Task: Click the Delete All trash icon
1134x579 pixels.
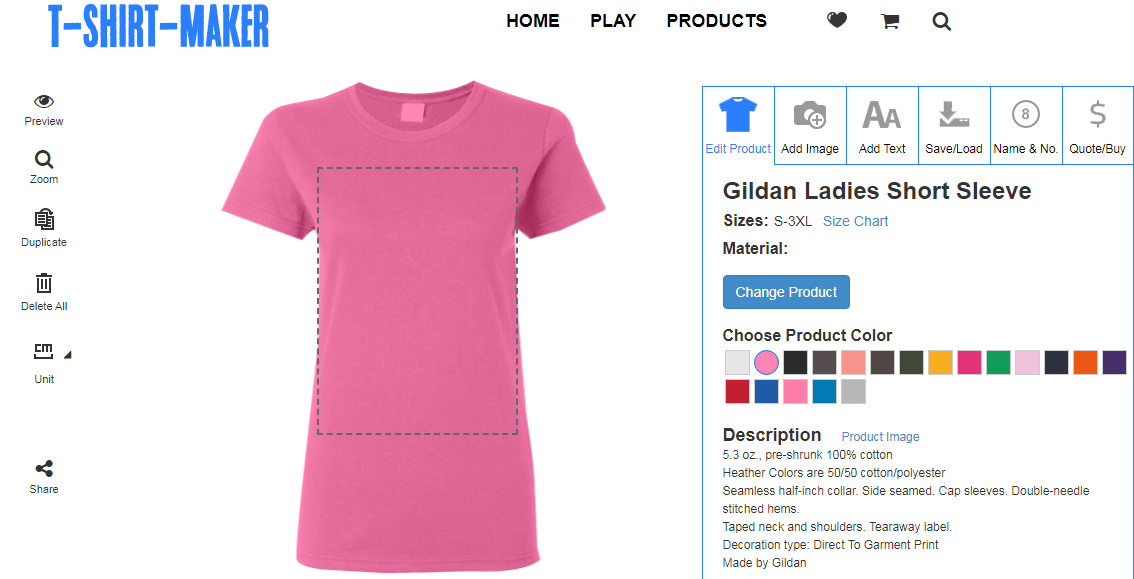Action: (x=44, y=283)
